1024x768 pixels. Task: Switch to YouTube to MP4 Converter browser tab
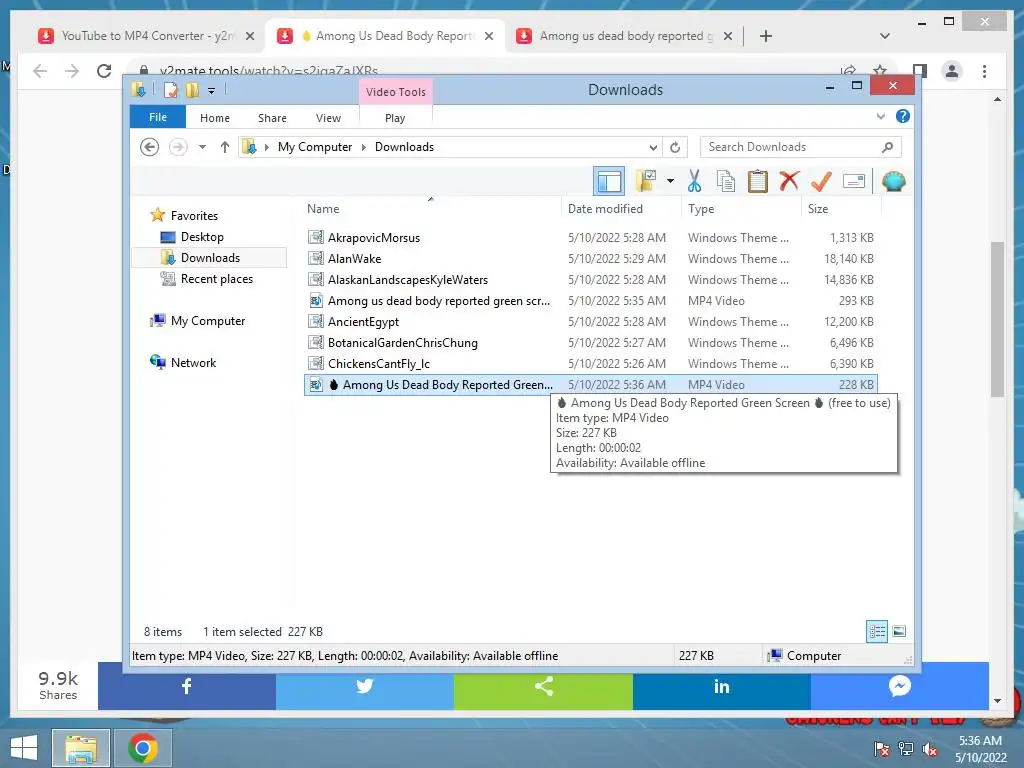tap(146, 36)
